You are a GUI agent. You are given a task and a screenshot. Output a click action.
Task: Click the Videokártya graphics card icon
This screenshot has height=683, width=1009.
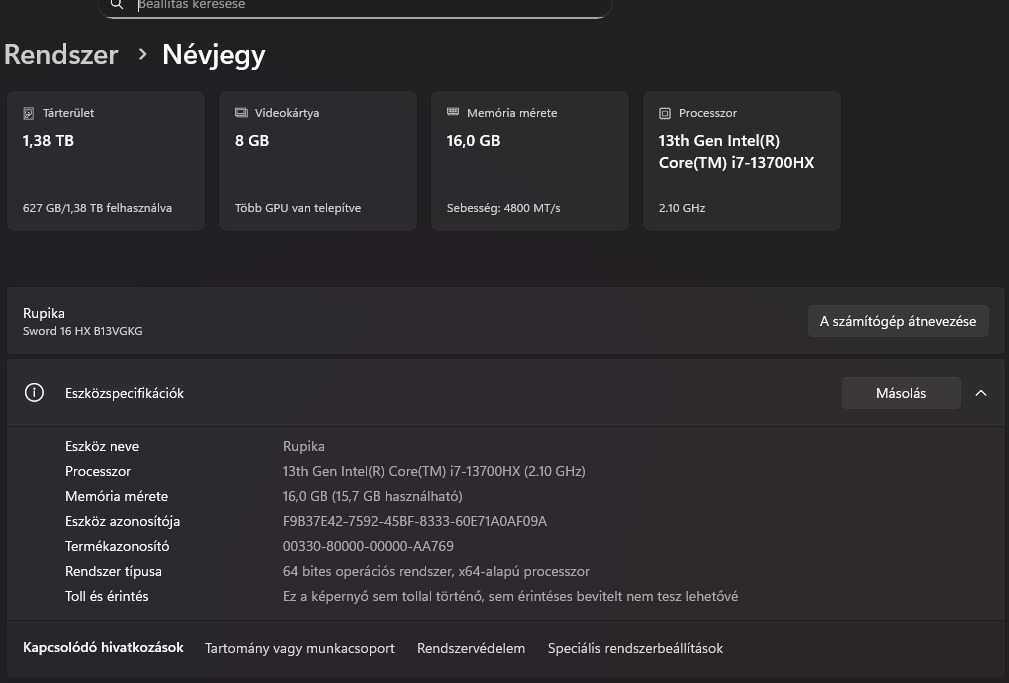point(241,113)
